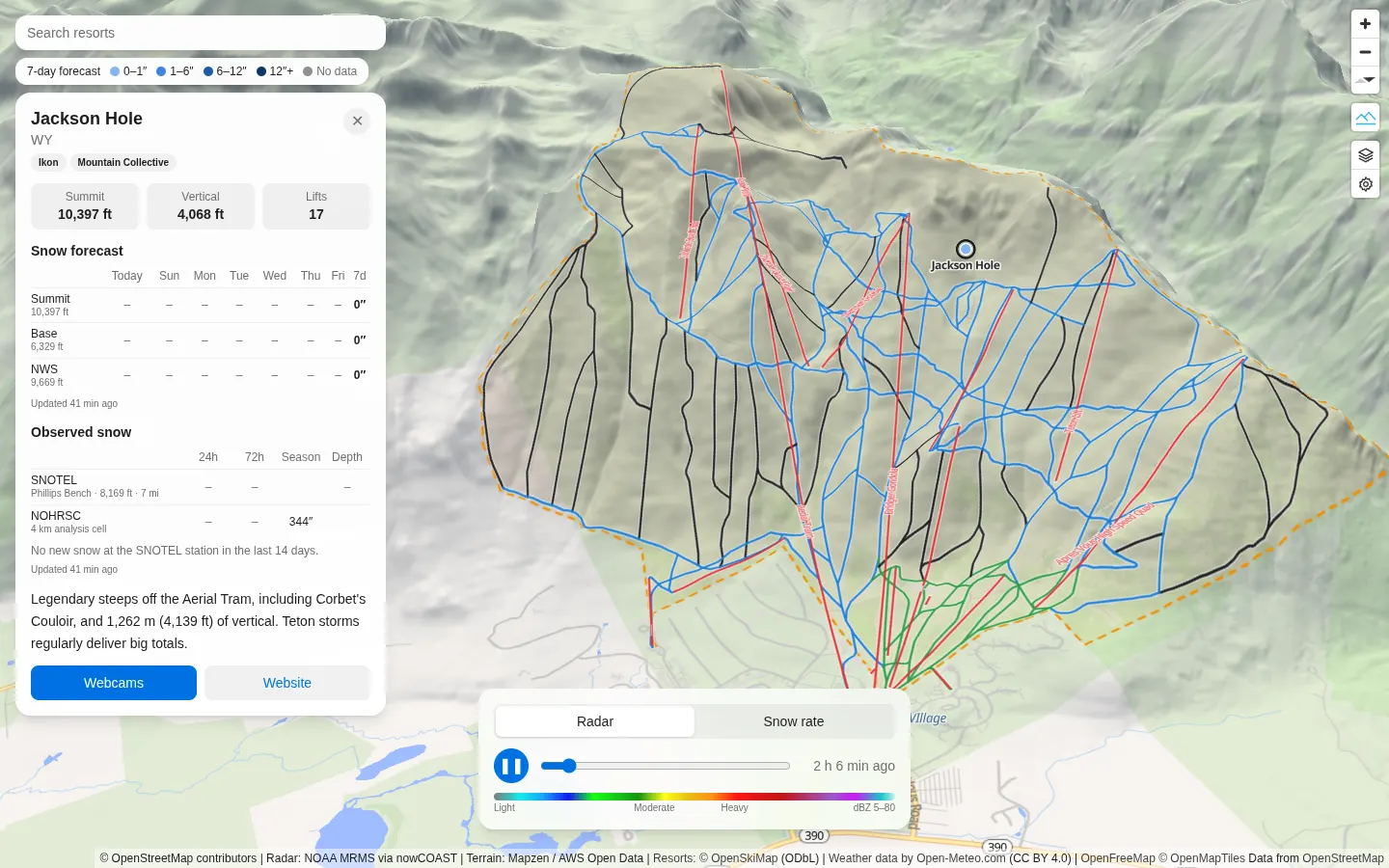Click the 6–12" legend entry
Screen dimensions: 1389x868
tap(225, 71)
